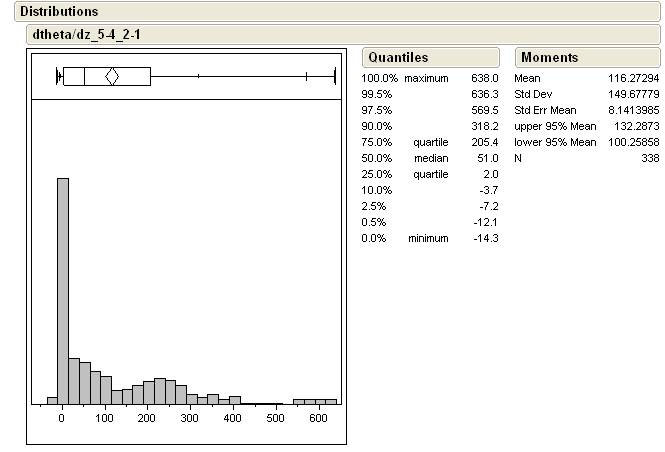The height and width of the screenshot is (452, 665).
Task: Collapse the Distributions outline header
Action: tap(60, 11)
